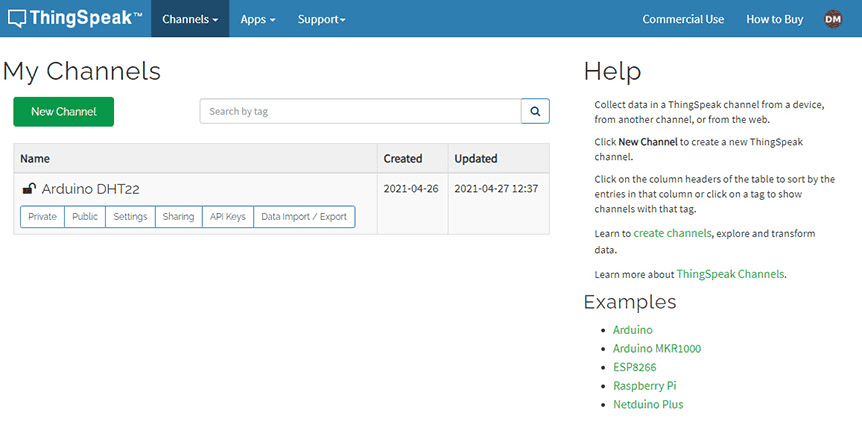Click the ThingSpeak logo
862x421 pixels.
click(x=75, y=19)
